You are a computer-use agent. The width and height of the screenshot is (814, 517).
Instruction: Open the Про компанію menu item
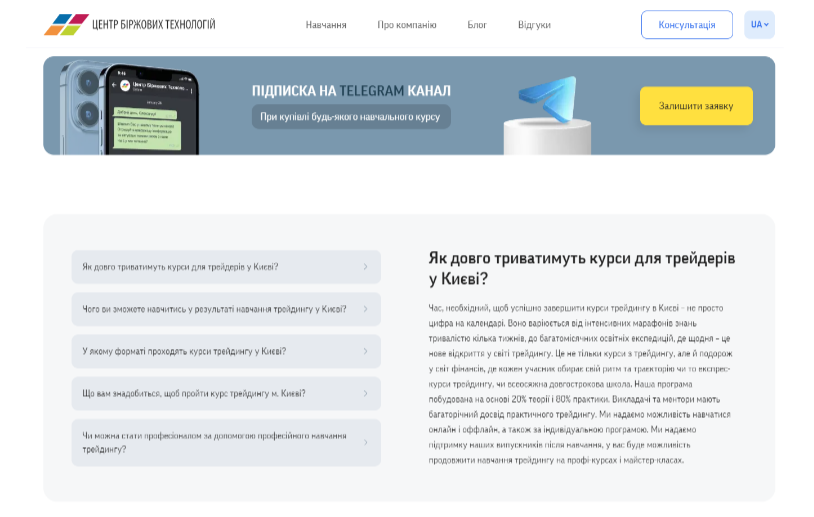coord(406,25)
